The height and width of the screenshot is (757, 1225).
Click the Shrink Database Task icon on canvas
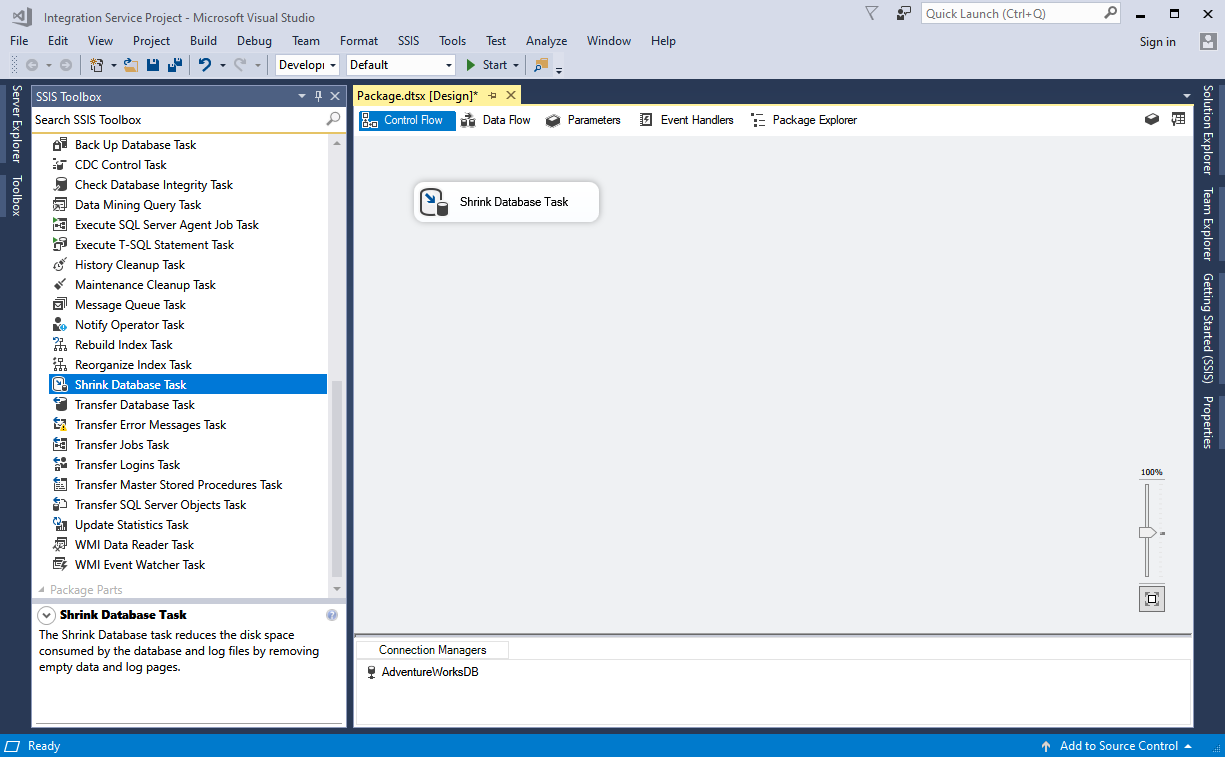point(434,202)
